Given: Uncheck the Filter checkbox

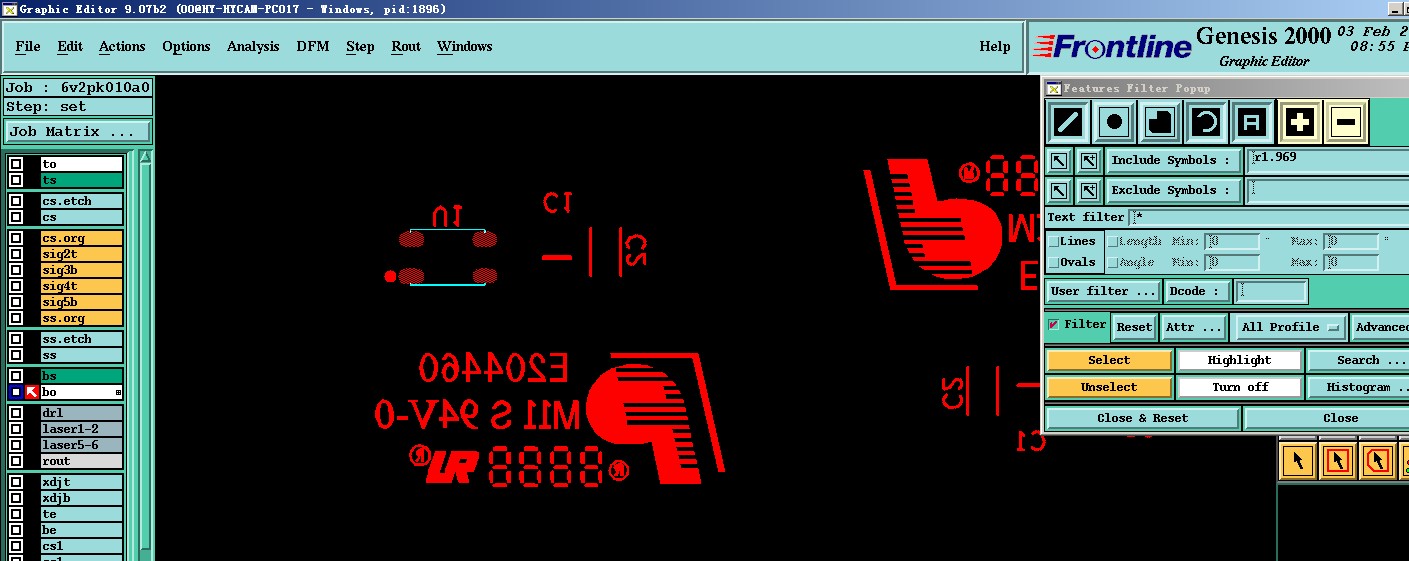Looking at the screenshot, I should 1053,325.
